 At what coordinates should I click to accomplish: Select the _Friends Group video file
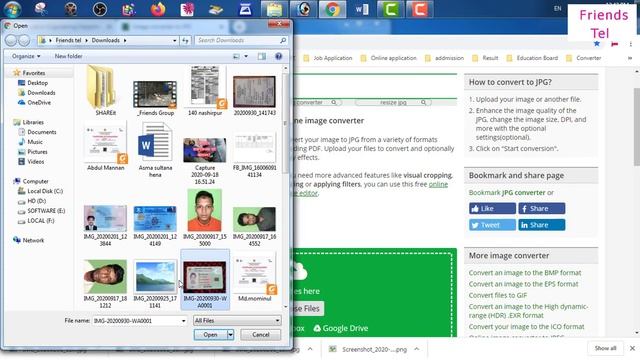tap(155, 98)
